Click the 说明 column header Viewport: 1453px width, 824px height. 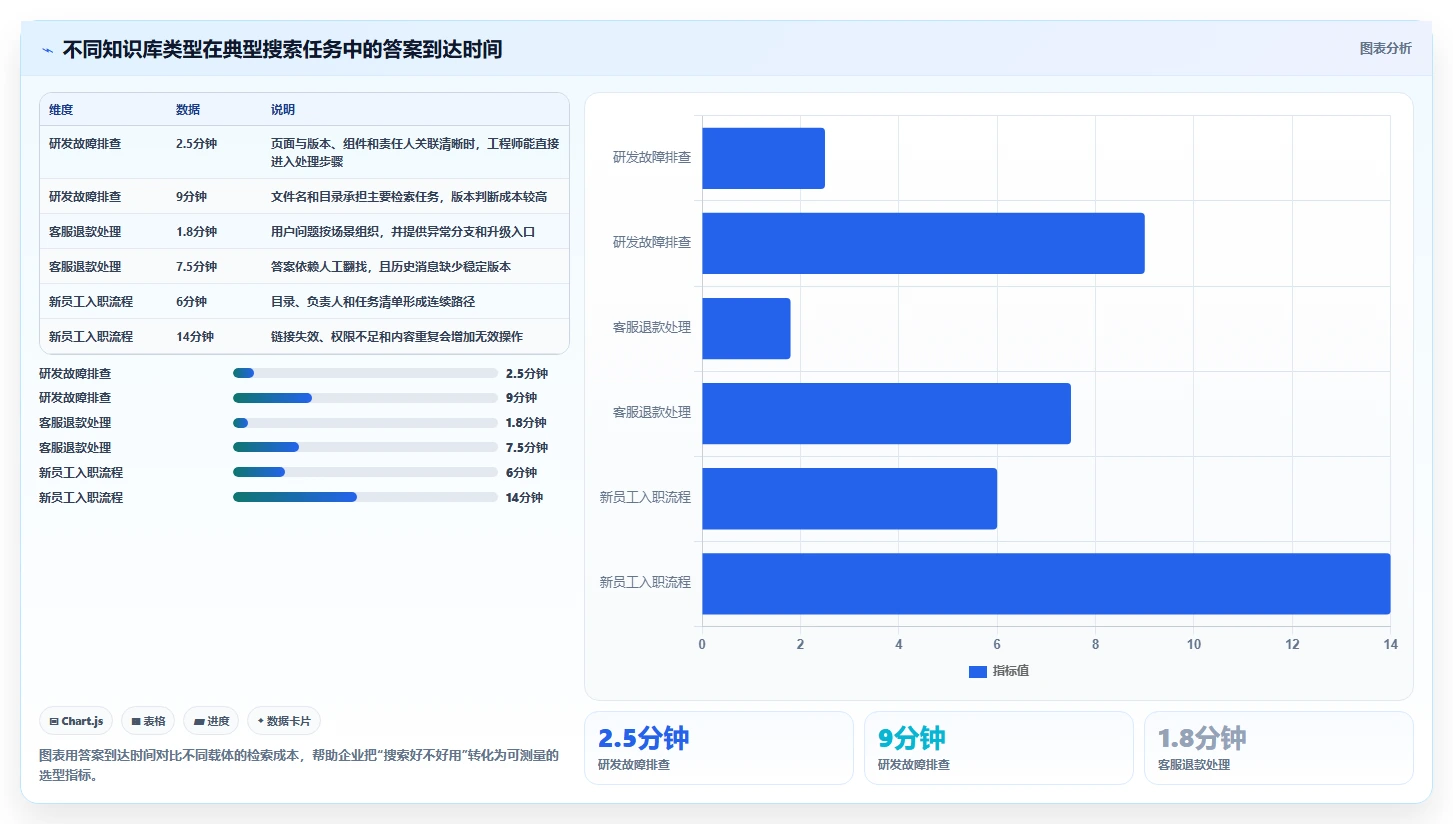click(x=283, y=110)
